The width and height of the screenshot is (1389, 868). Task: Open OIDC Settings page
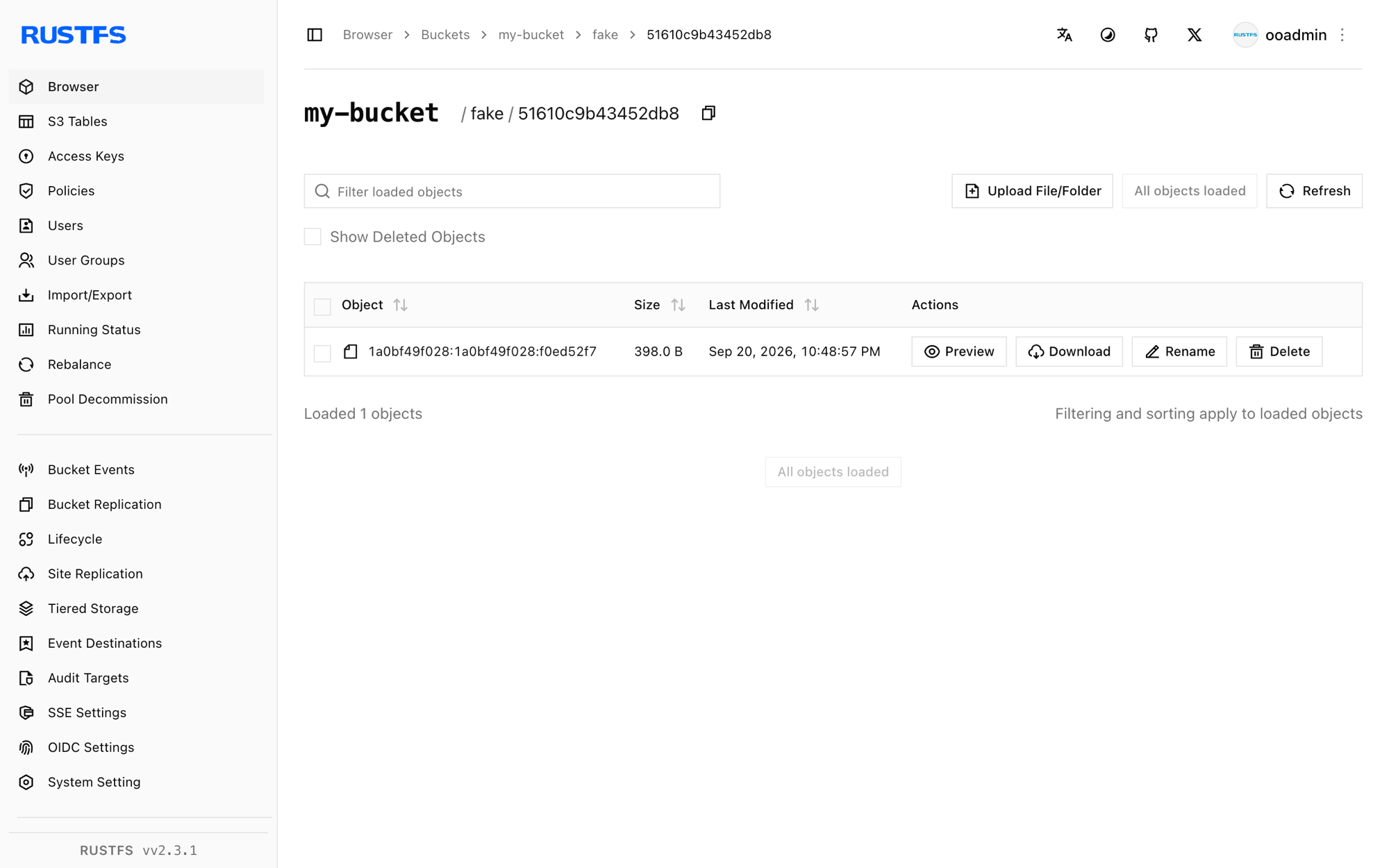coord(136,748)
